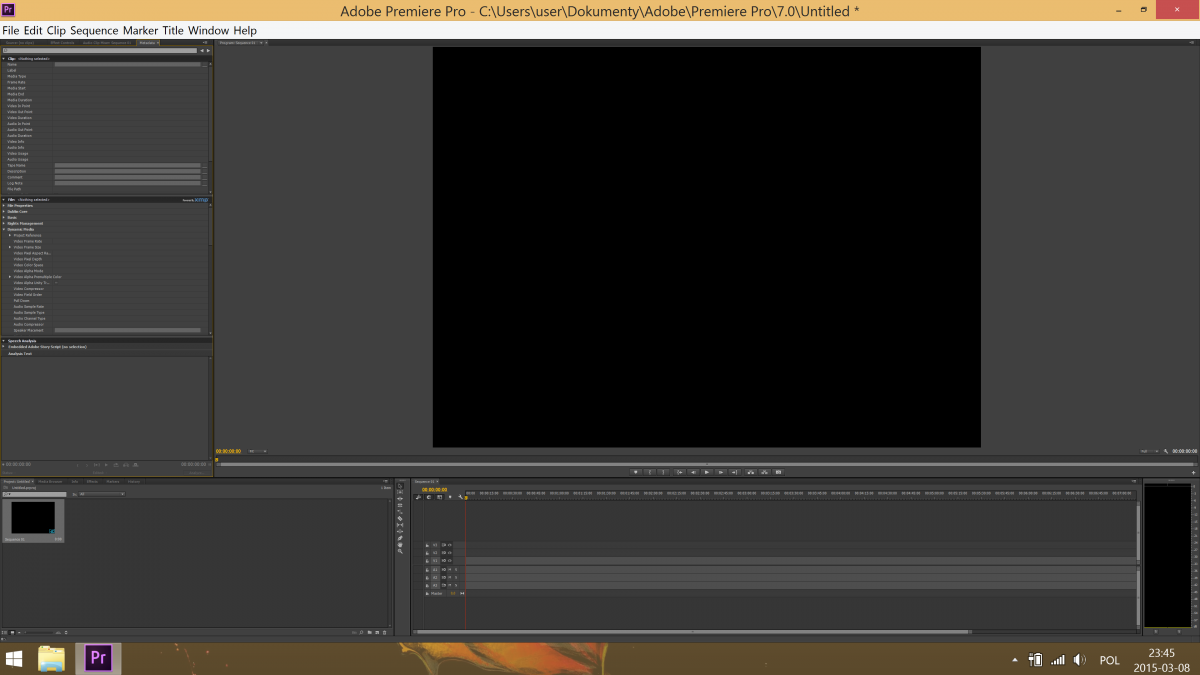Open timeline display settings wrench icon
Screen dimensions: 1200x675
pos(460,497)
